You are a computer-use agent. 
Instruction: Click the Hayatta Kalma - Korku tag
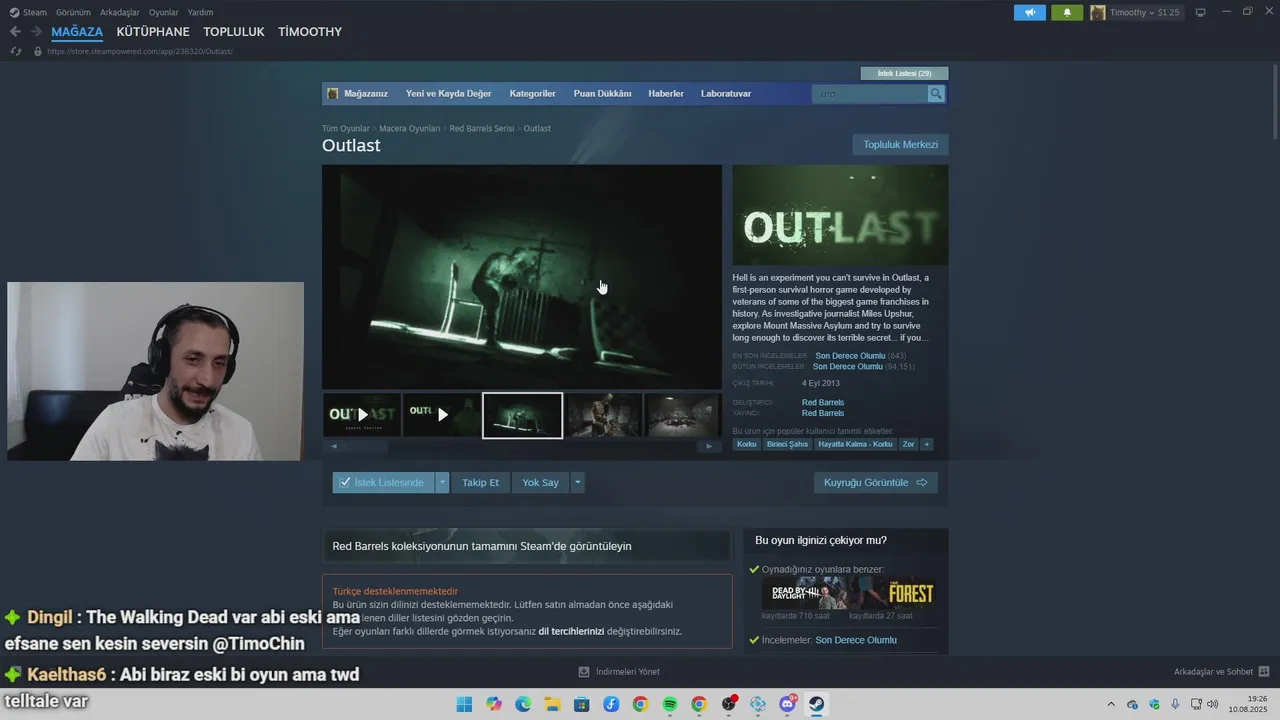pos(855,444)
